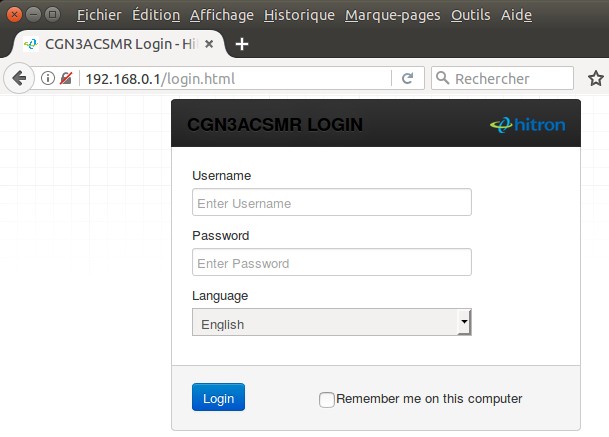Reload the page with the refresh icon
Screen dimensions: 609x437
click(407, 78)
